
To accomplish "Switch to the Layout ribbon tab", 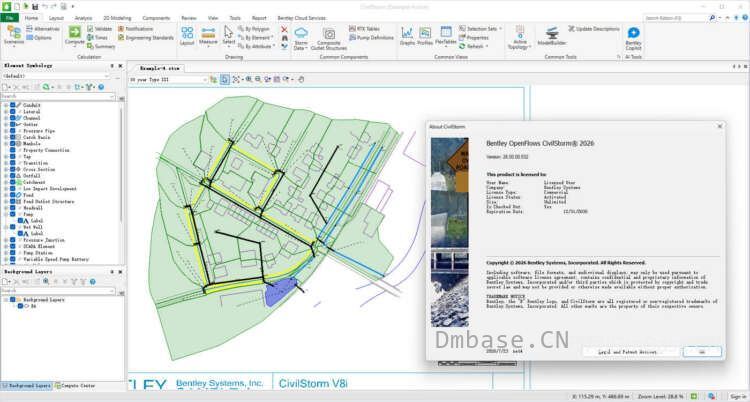I will pos(56,18).
